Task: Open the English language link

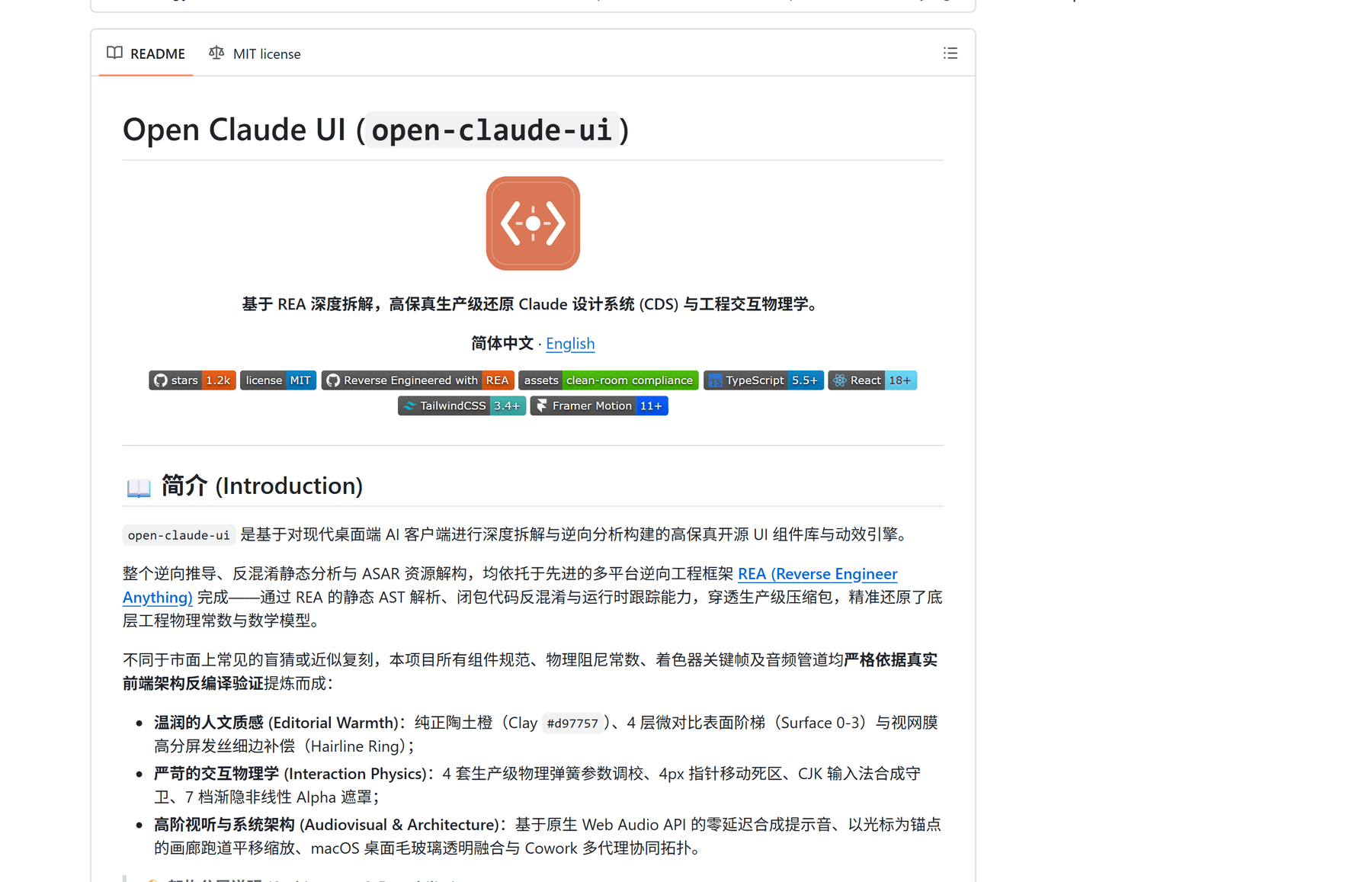Action: pyautogui.click(x=570, y=343)
